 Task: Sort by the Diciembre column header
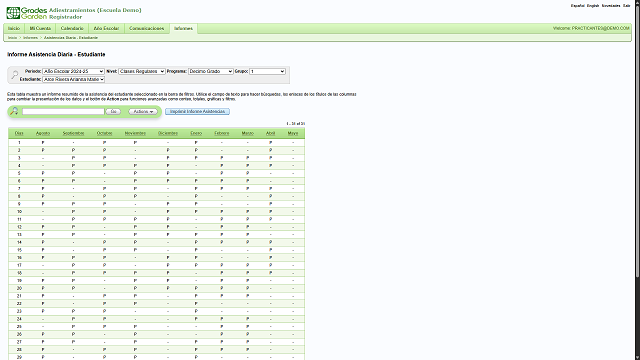coord(168,133)
